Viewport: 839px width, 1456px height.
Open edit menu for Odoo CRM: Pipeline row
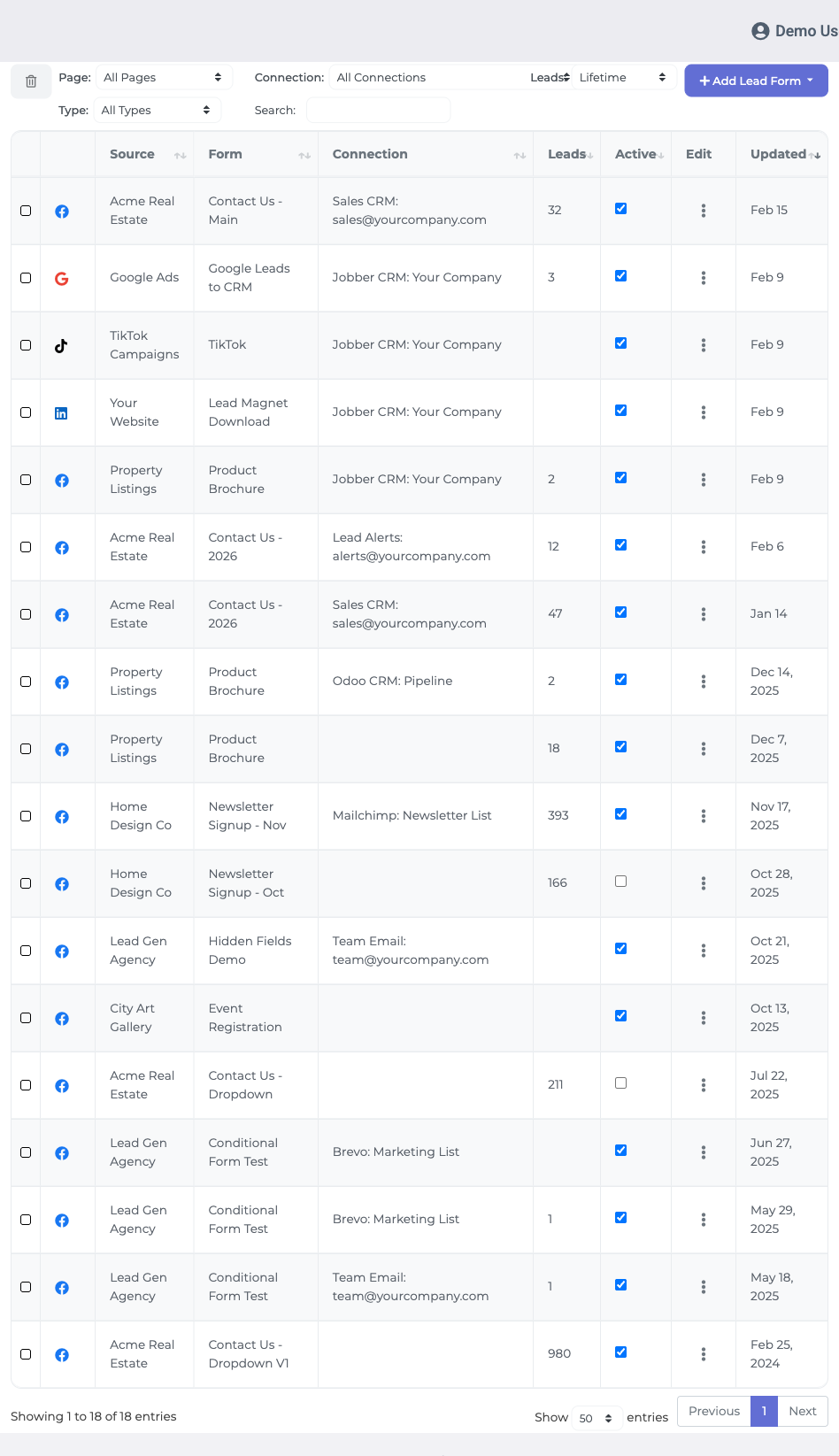(x=704, y=682)
